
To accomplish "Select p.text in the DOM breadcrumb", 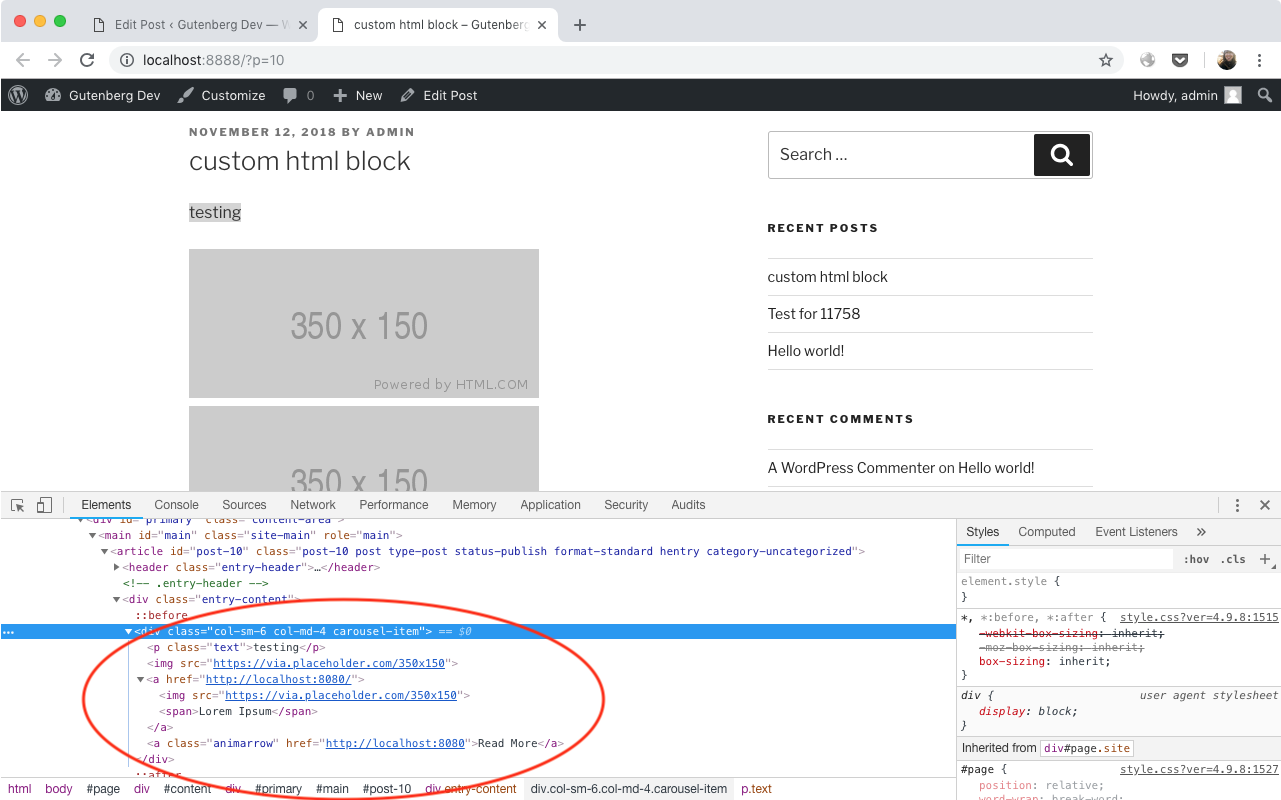I will tap(756, 789).
